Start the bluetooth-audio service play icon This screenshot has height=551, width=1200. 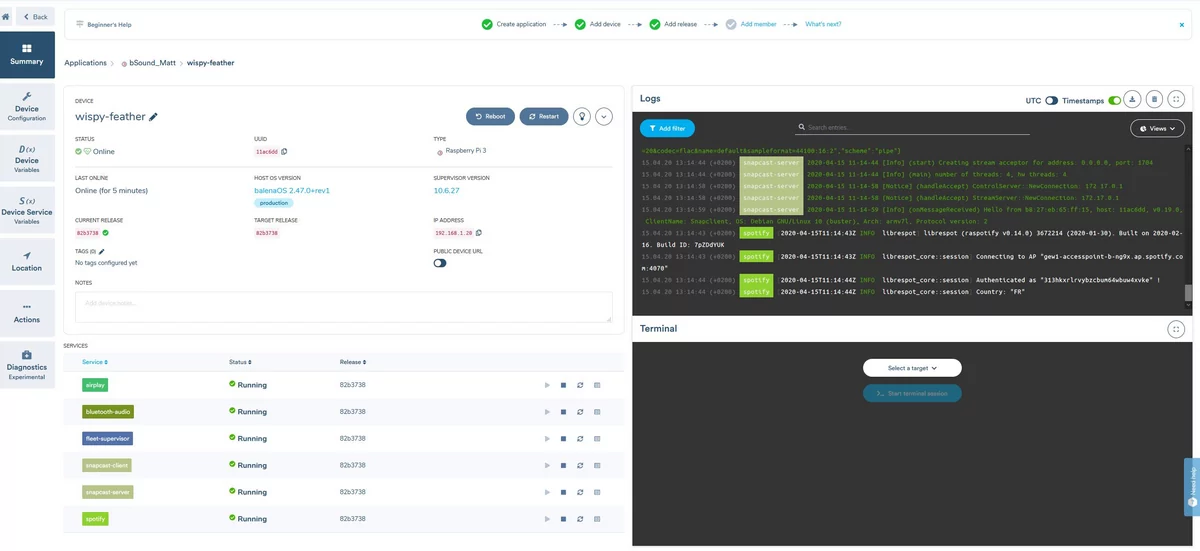[547, 412]
